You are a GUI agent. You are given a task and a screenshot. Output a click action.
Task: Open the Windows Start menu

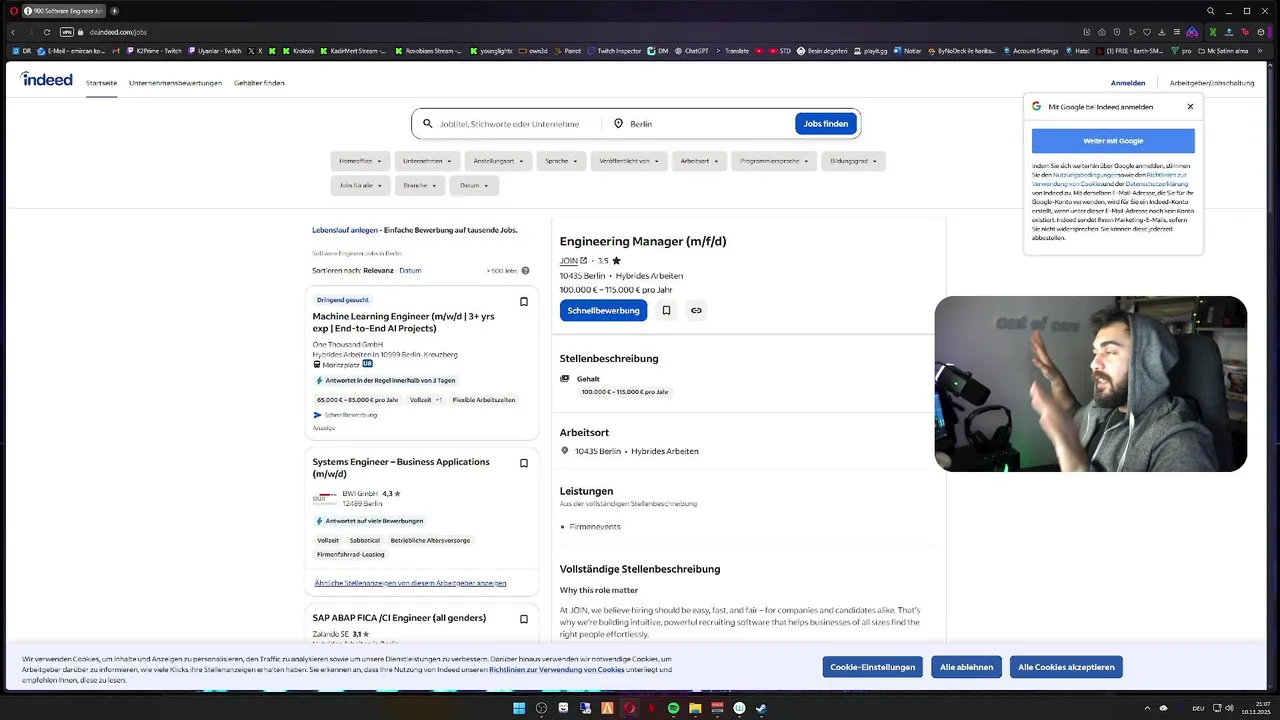pos(519,708)
